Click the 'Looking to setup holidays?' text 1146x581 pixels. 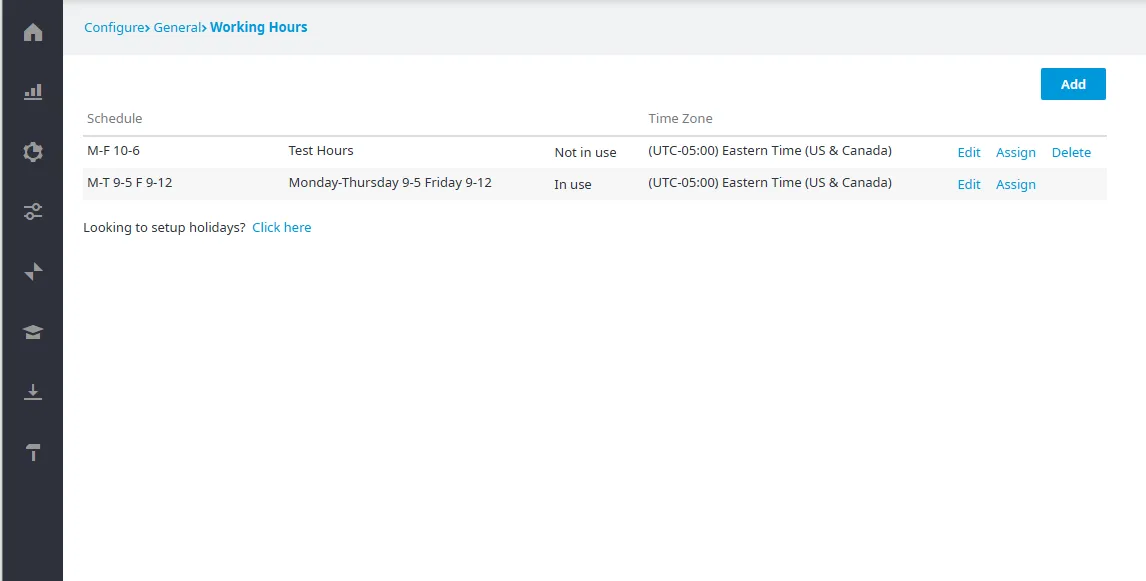coord(164,227)
